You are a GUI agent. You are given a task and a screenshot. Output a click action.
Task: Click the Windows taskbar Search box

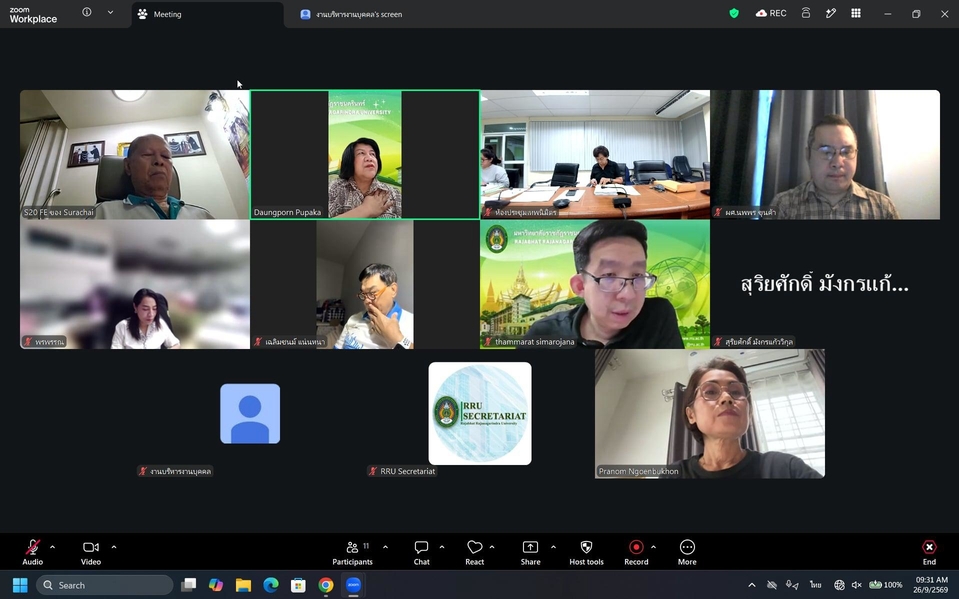(105, 586)
